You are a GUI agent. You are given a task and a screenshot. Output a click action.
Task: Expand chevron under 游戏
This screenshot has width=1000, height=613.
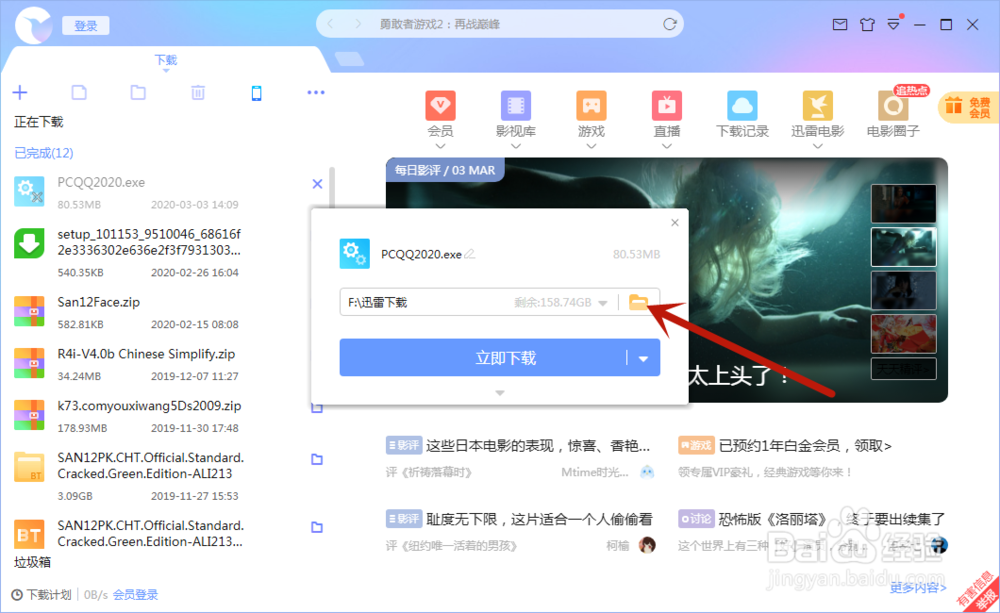click(x=591, y=146)
